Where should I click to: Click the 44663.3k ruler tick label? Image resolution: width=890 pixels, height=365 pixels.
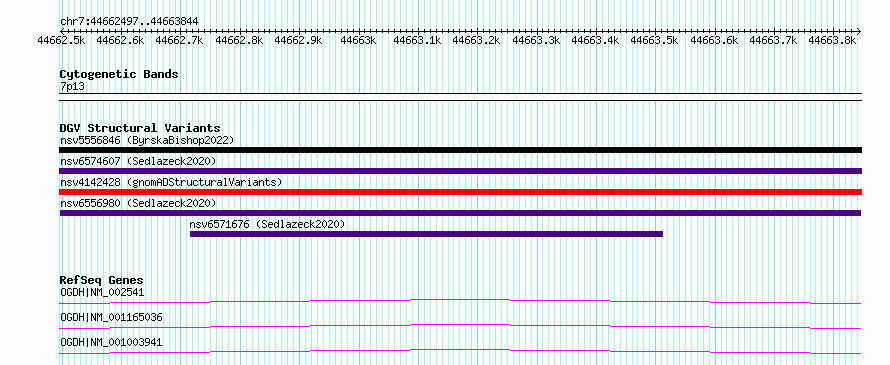pyautogui.click(x=536, y=40)
